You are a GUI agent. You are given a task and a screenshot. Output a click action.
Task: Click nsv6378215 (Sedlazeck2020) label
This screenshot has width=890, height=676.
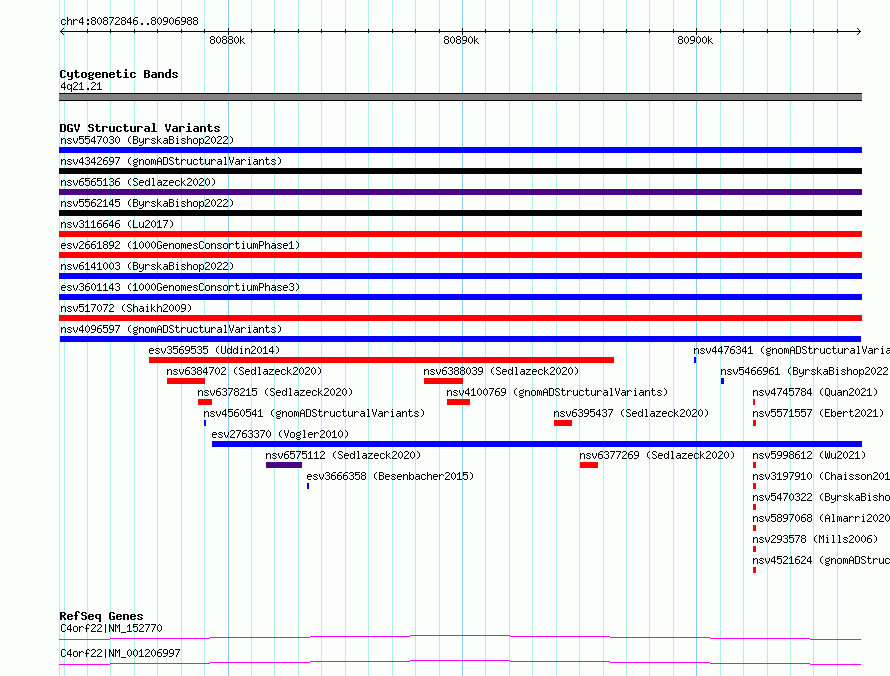tap(275, 392)
